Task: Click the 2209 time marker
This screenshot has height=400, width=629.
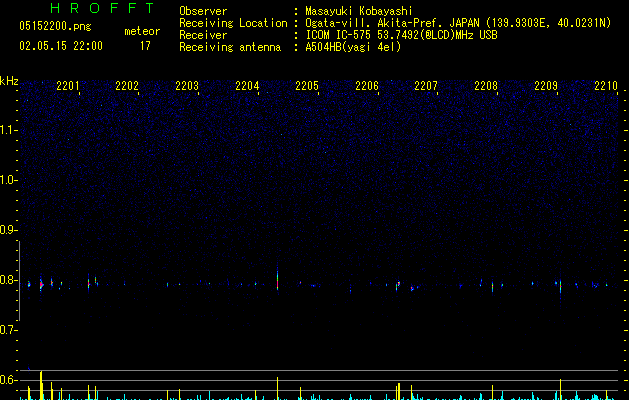Action: point(546,86)
